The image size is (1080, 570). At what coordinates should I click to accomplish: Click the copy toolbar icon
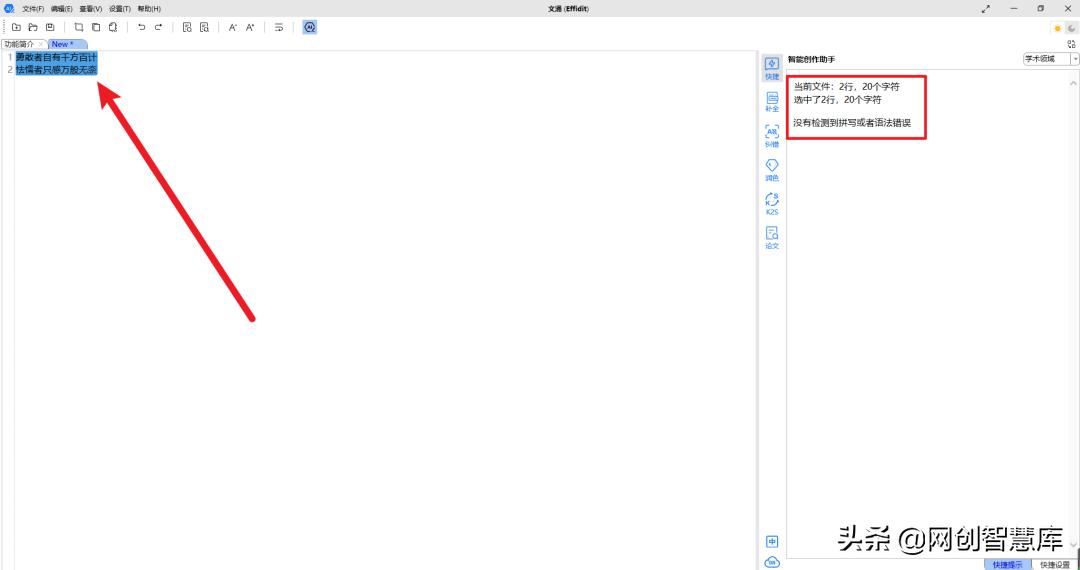pyautogui.click(x=96, y=28)
